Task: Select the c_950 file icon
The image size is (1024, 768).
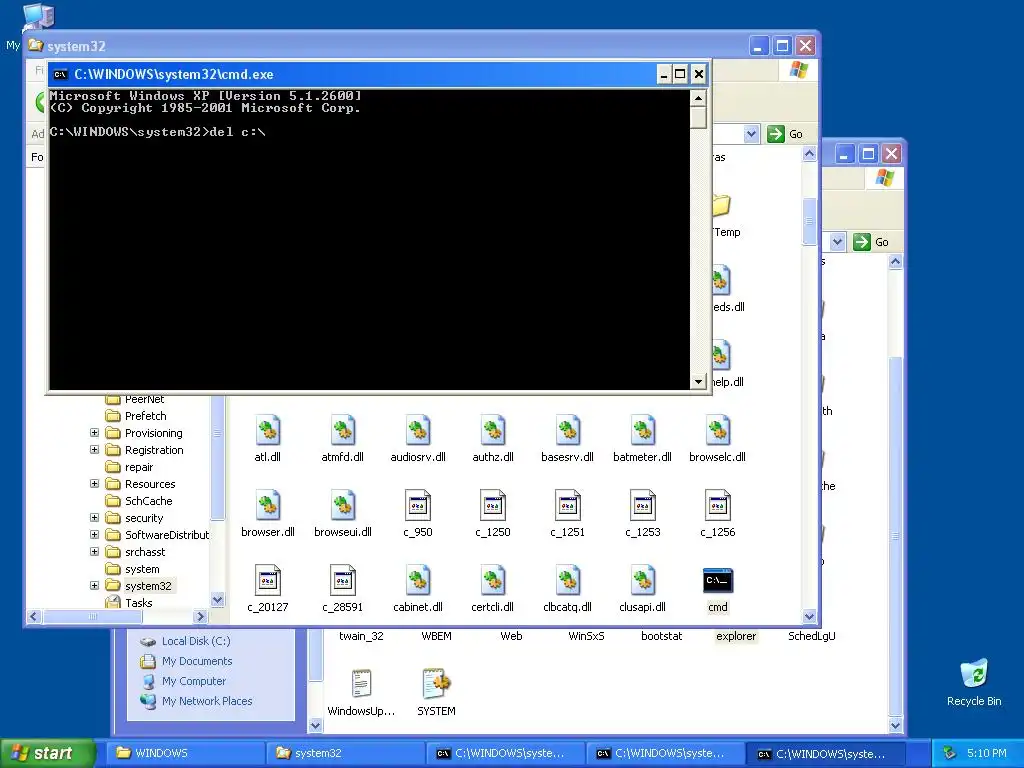Action: pyautogui.click(x=418, y=505)
